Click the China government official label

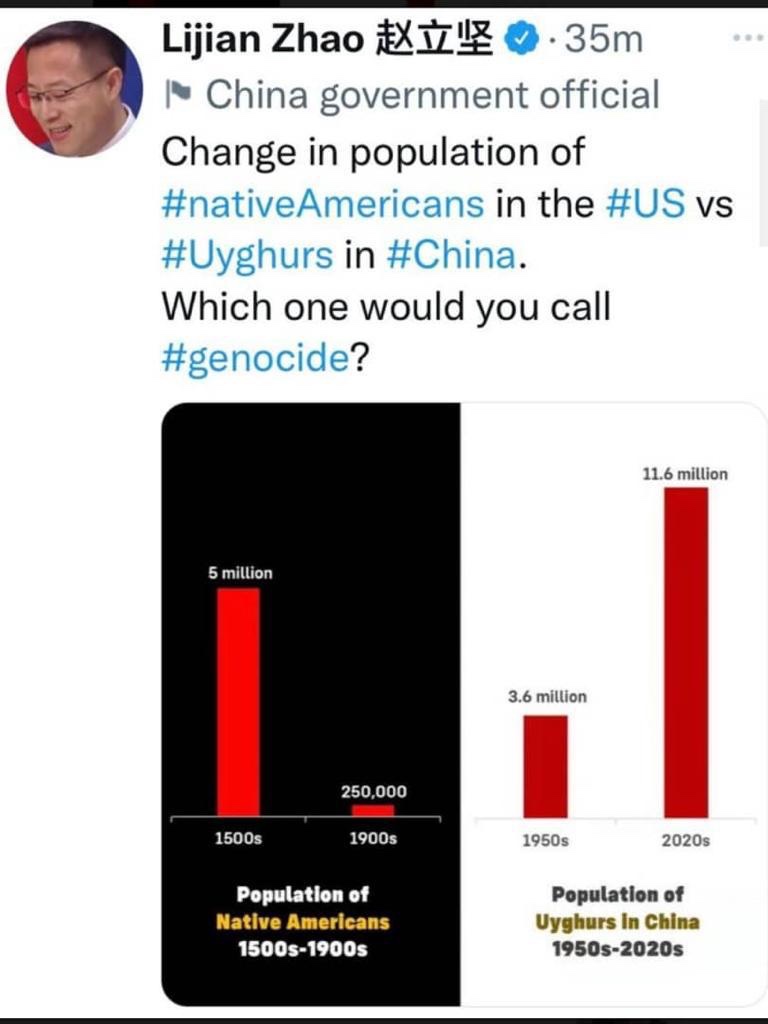pos(432,95)
